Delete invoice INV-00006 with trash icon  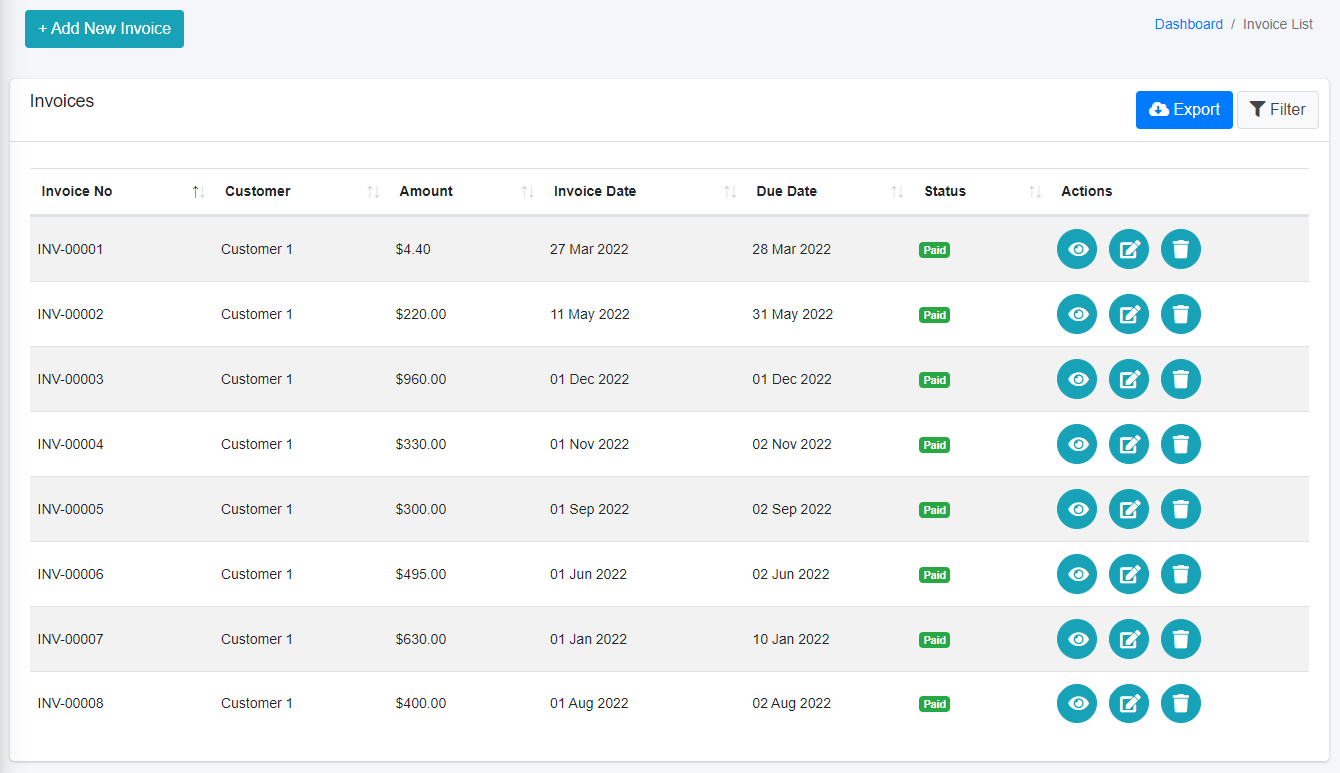[1181, 574]
